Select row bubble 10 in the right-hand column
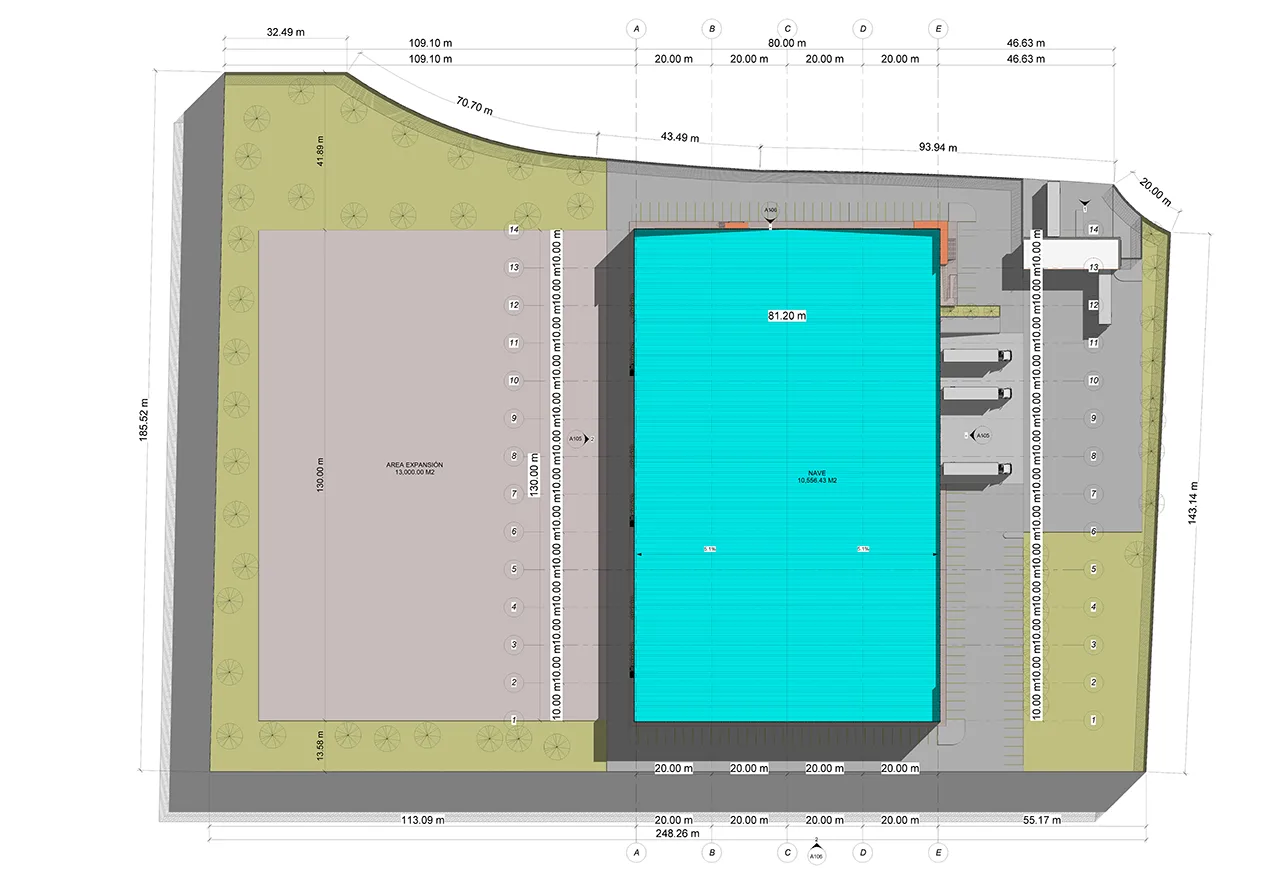The image size is (1280, 874). (x=1094, y=381)
